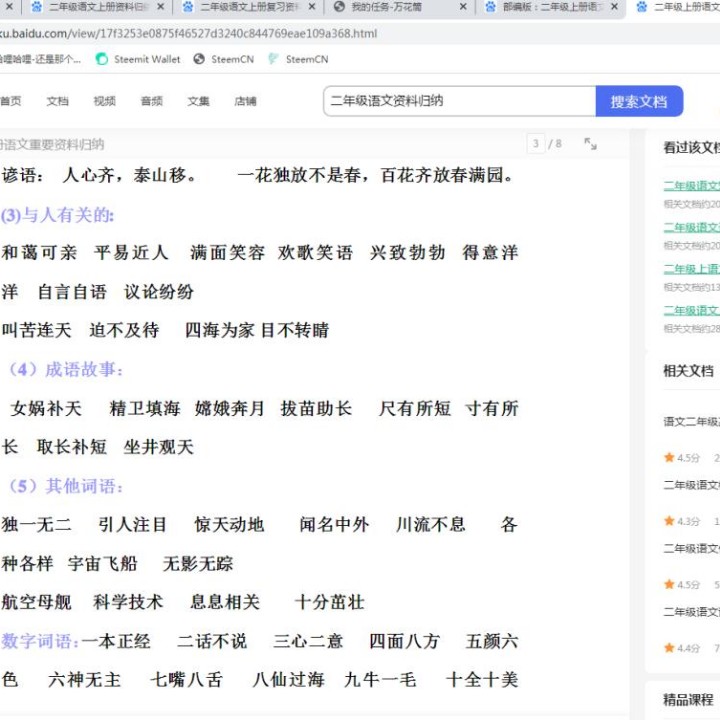The image size is (720, 720).
Task: Go to the 店铺 section
Action: coord(245,101)
